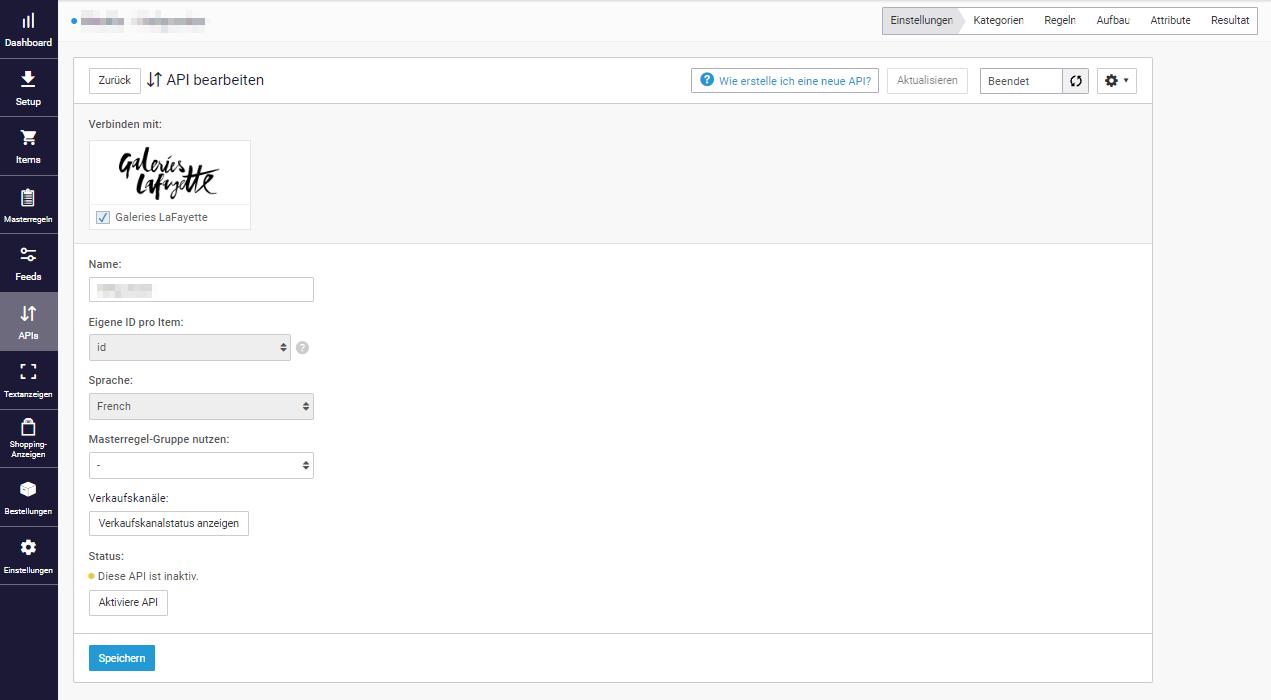This screenshot has width=1271, height=700.
Task: Open 'Wie erstelle ich eine neue API?' link
Action: [785, 81]
